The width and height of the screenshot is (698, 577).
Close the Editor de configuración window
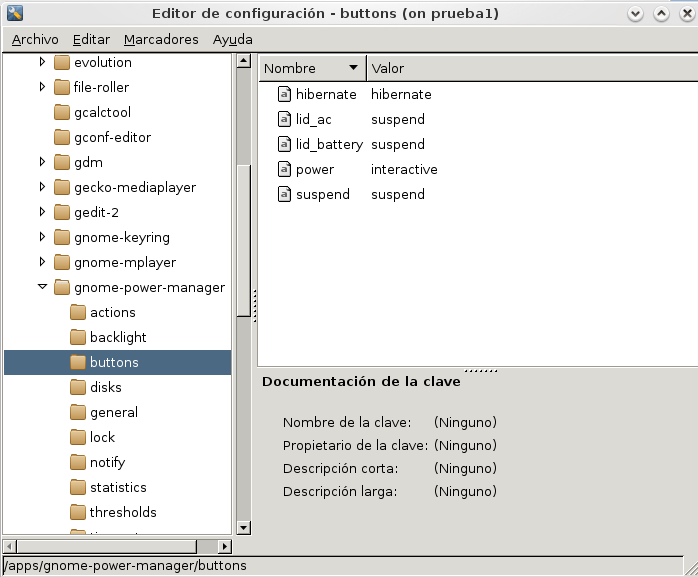(x=687, y=14)
